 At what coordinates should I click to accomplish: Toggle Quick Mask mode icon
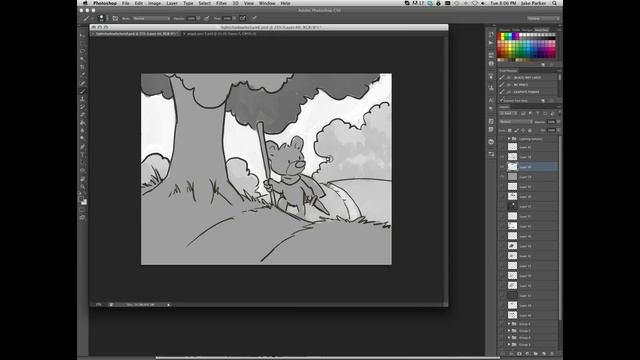coord(83,210)
